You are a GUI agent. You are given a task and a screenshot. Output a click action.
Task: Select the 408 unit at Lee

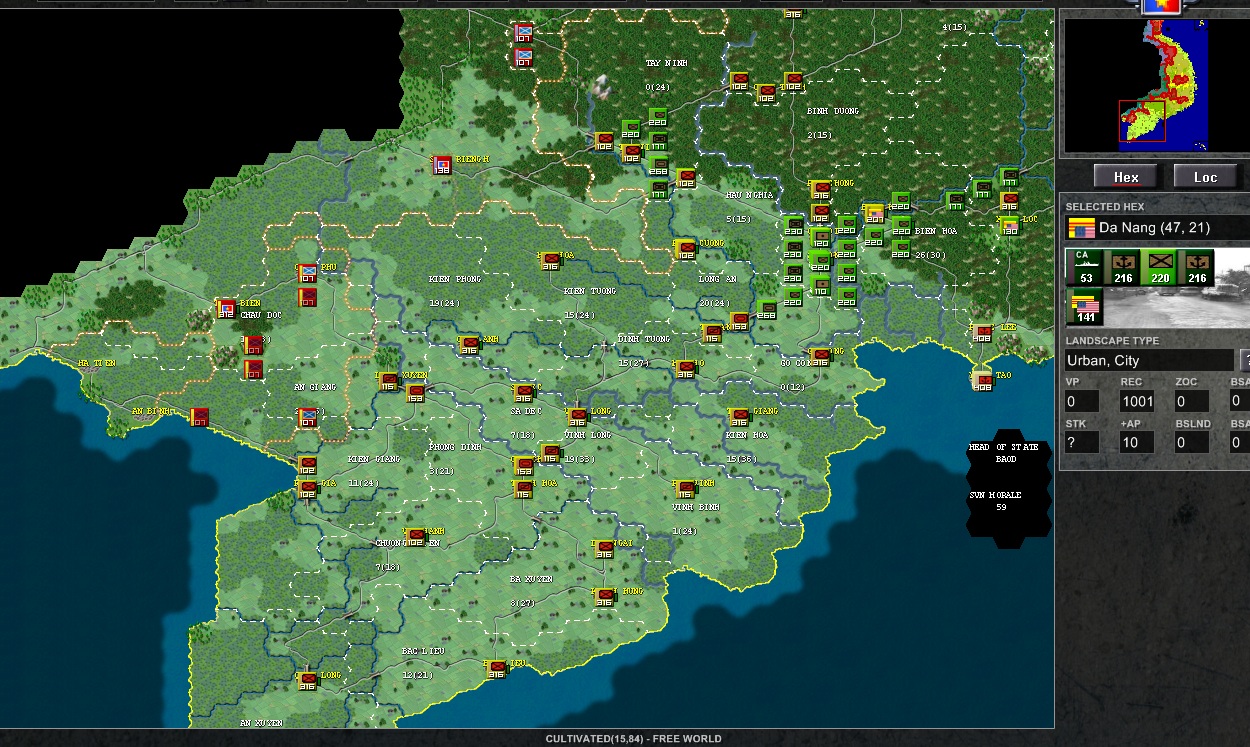983,334
